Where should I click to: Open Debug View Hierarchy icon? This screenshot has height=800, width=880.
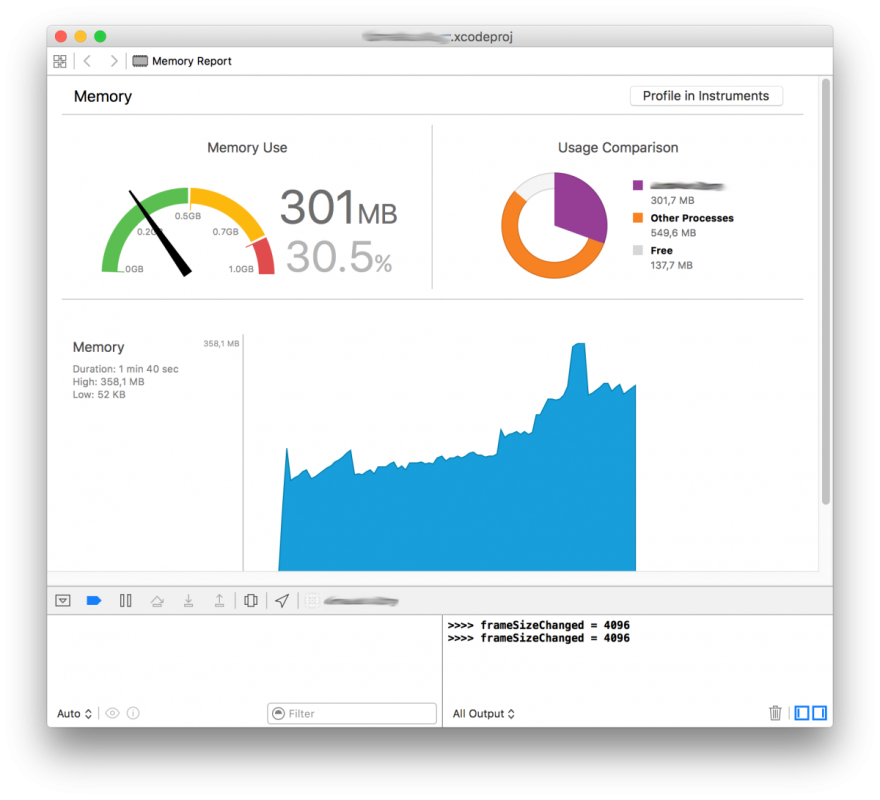251,601
